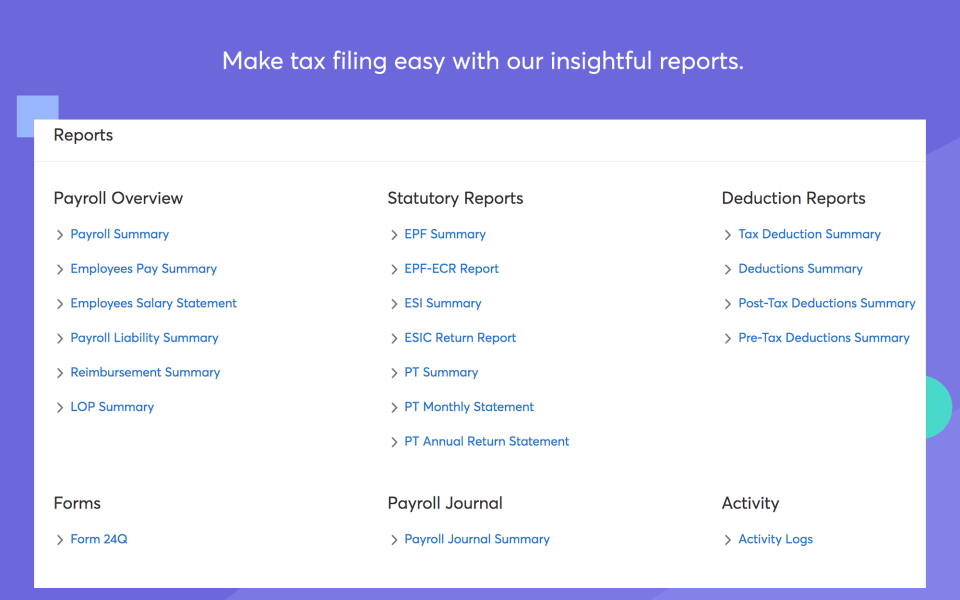Open the Employees Pay Summary report
The height and width of the screenshot is (600, 960).
click(143, 268)
